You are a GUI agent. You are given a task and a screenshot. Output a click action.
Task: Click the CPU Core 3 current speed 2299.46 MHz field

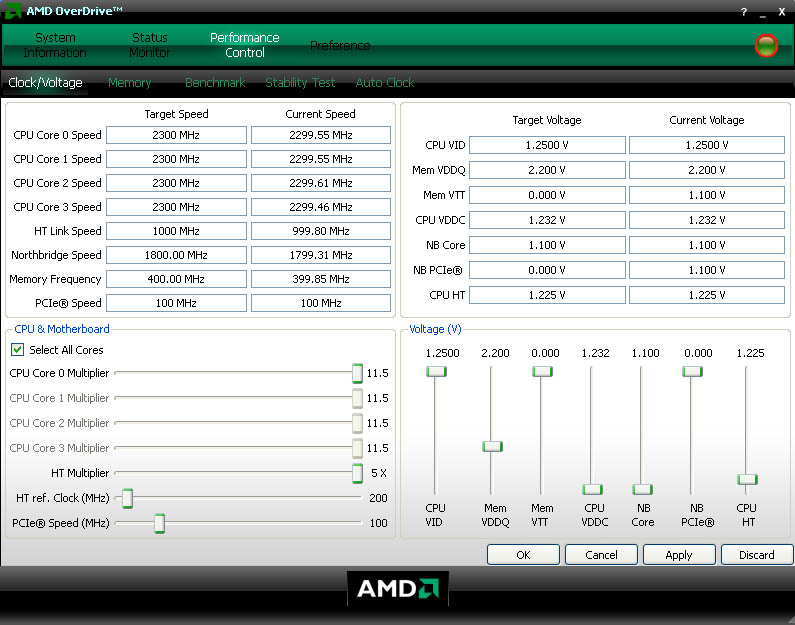321,207
